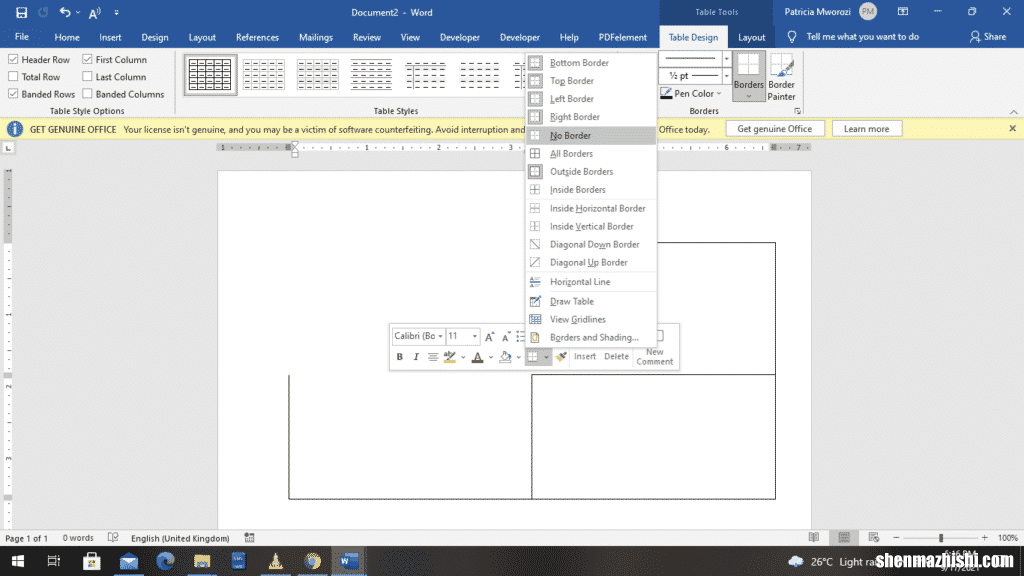Select the first table style thumbnail

pos(210,75)
